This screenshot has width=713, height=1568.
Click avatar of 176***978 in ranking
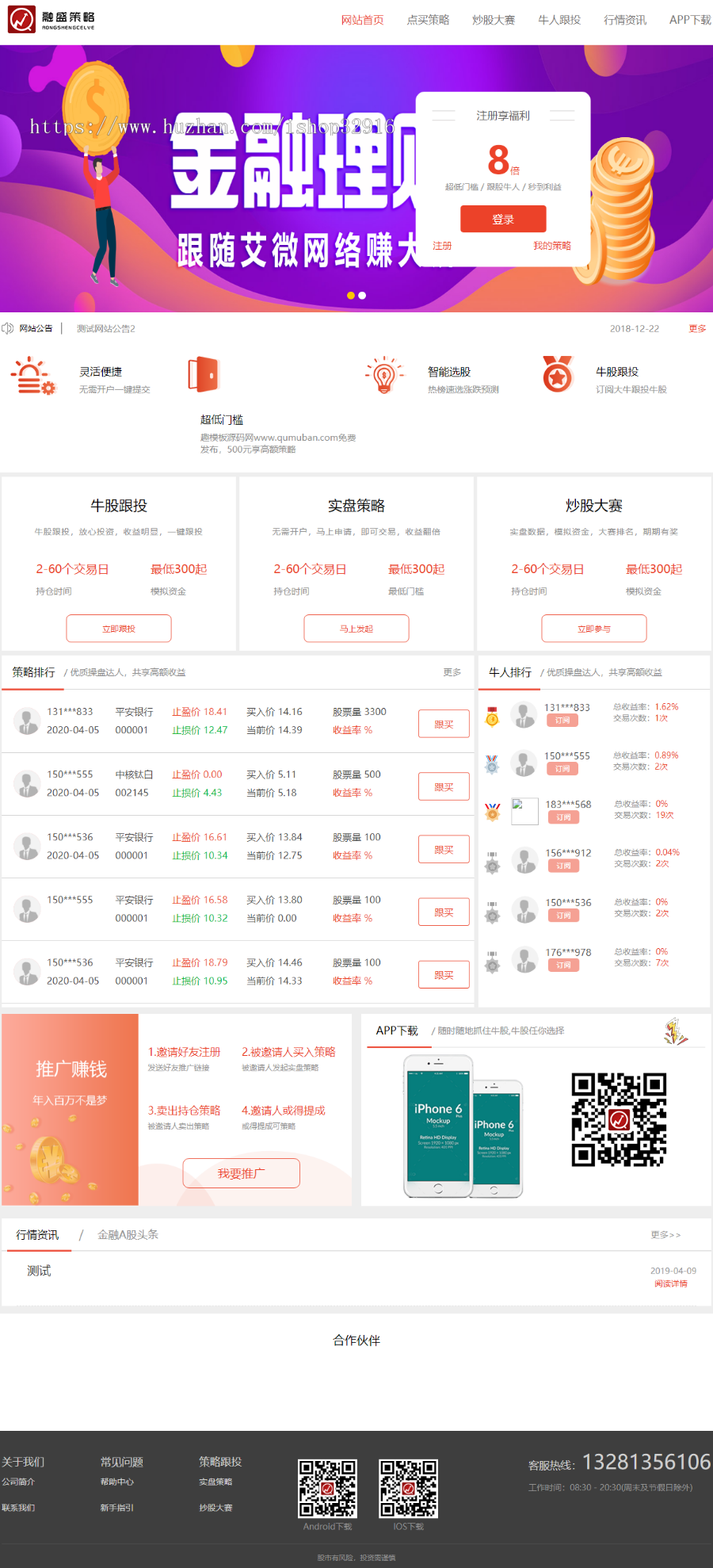[524, 960]
